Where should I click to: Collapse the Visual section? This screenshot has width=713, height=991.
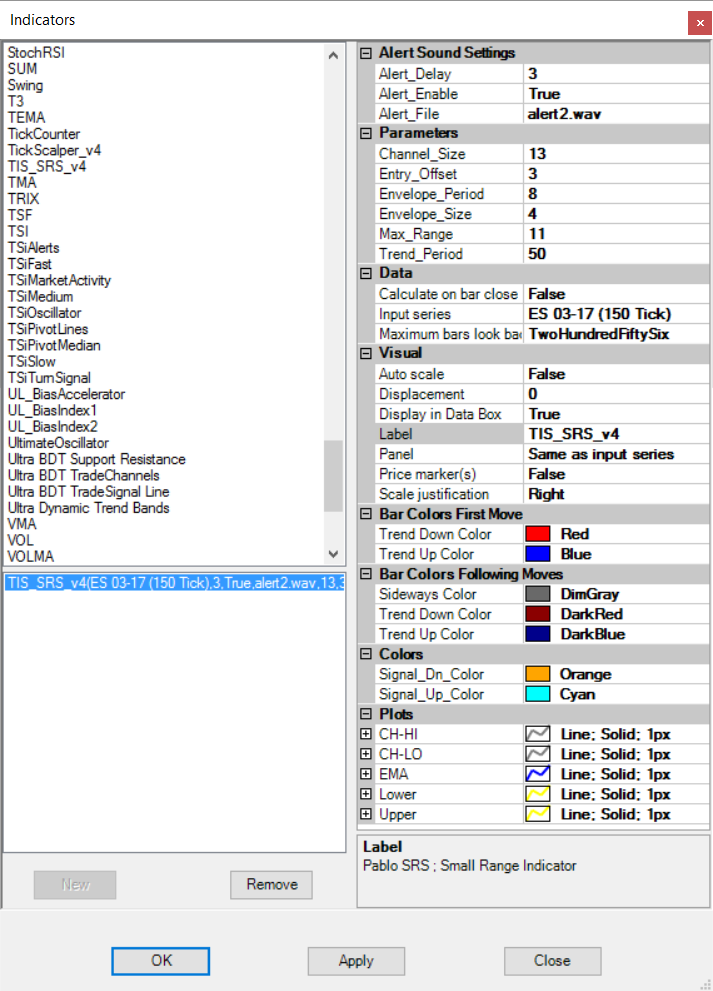pyautogui.click(x=366, y=353)
